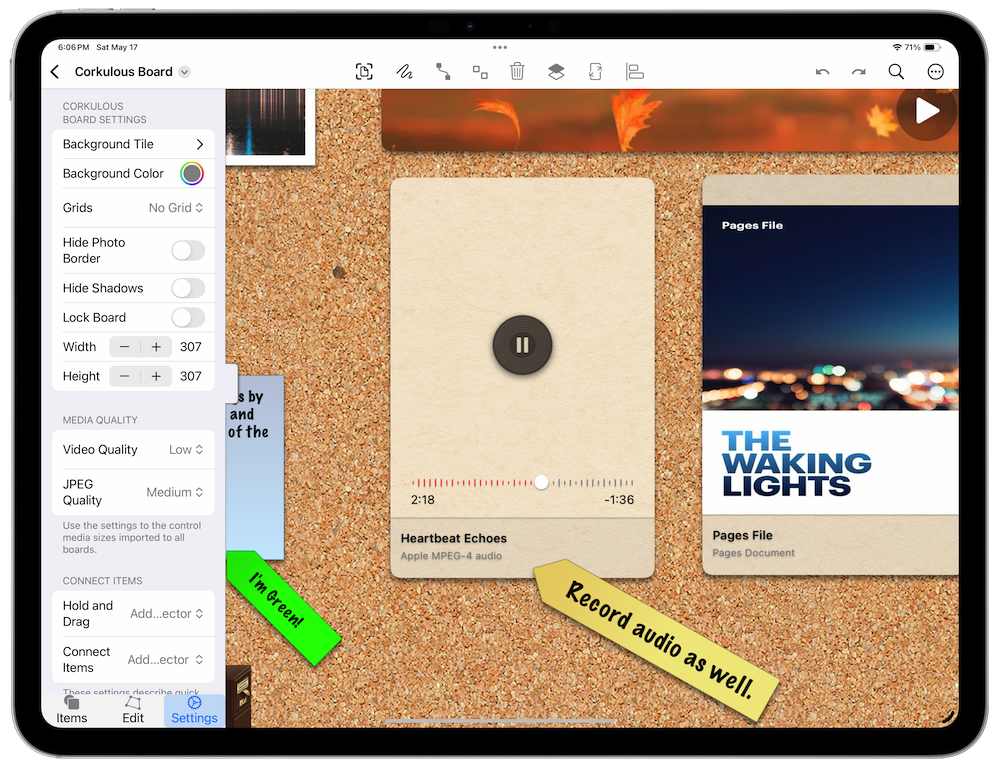Open the Background Color picker swatch
Viewport: 1000px width, 767px height.
point(192,173)
